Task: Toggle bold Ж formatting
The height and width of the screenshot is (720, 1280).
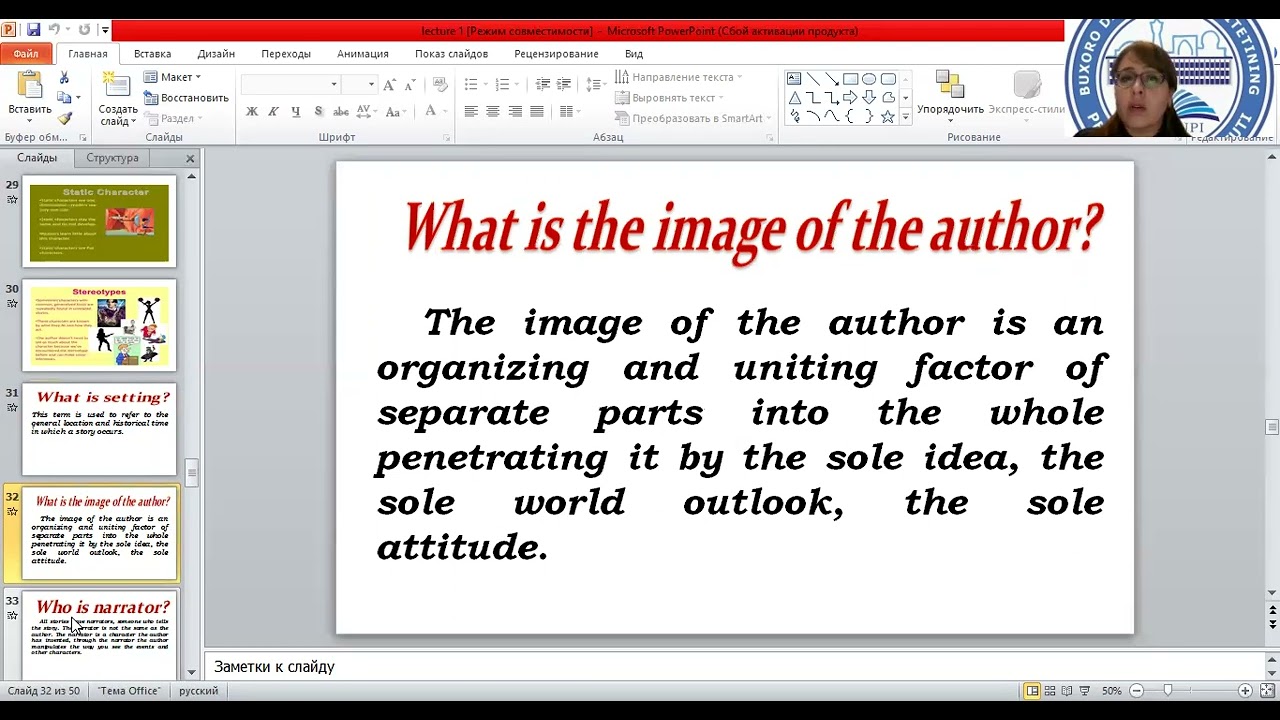Action: coord(252,111)
